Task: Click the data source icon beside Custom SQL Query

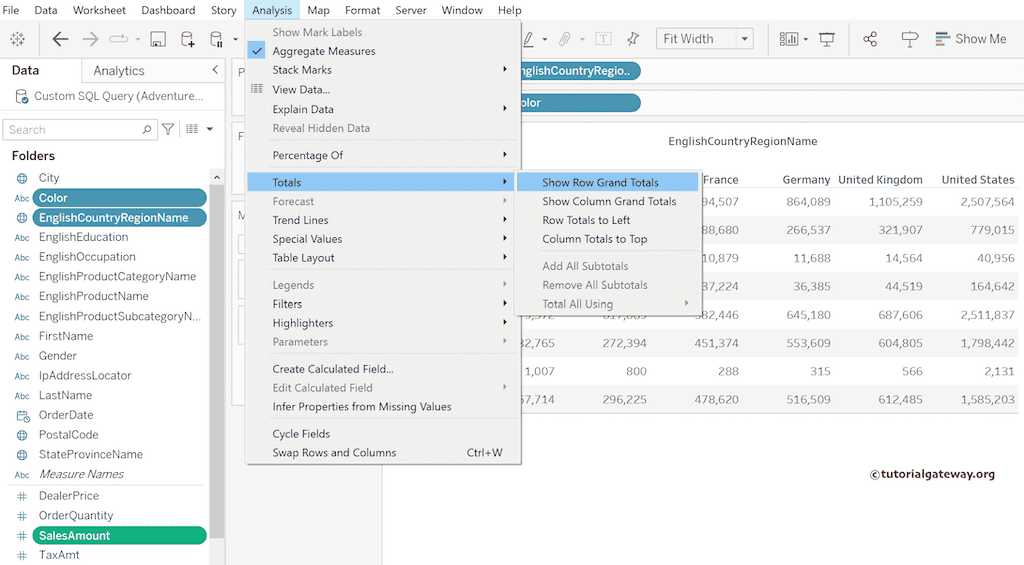Action: (22, 97)
